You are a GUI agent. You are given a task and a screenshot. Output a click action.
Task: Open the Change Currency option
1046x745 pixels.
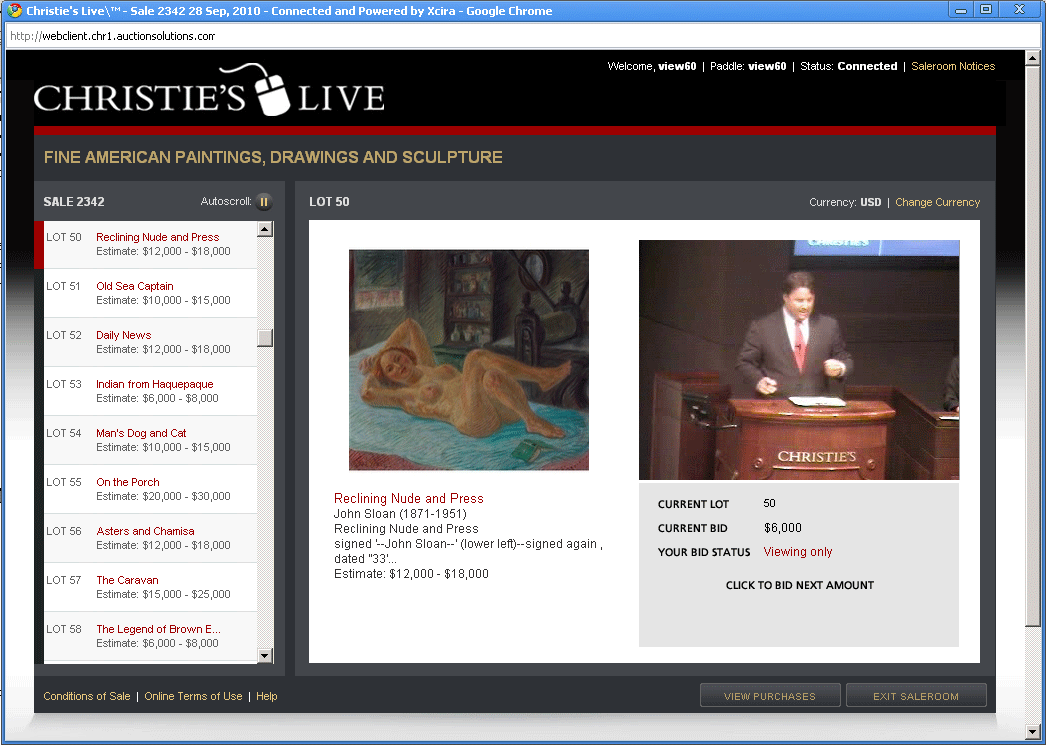click(937, 202)
